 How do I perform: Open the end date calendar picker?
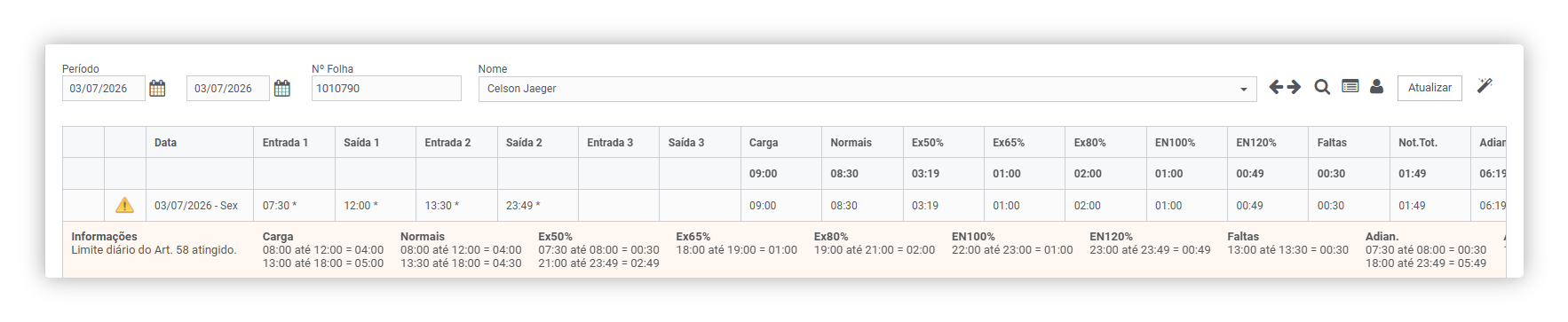[x=282, y=88]
